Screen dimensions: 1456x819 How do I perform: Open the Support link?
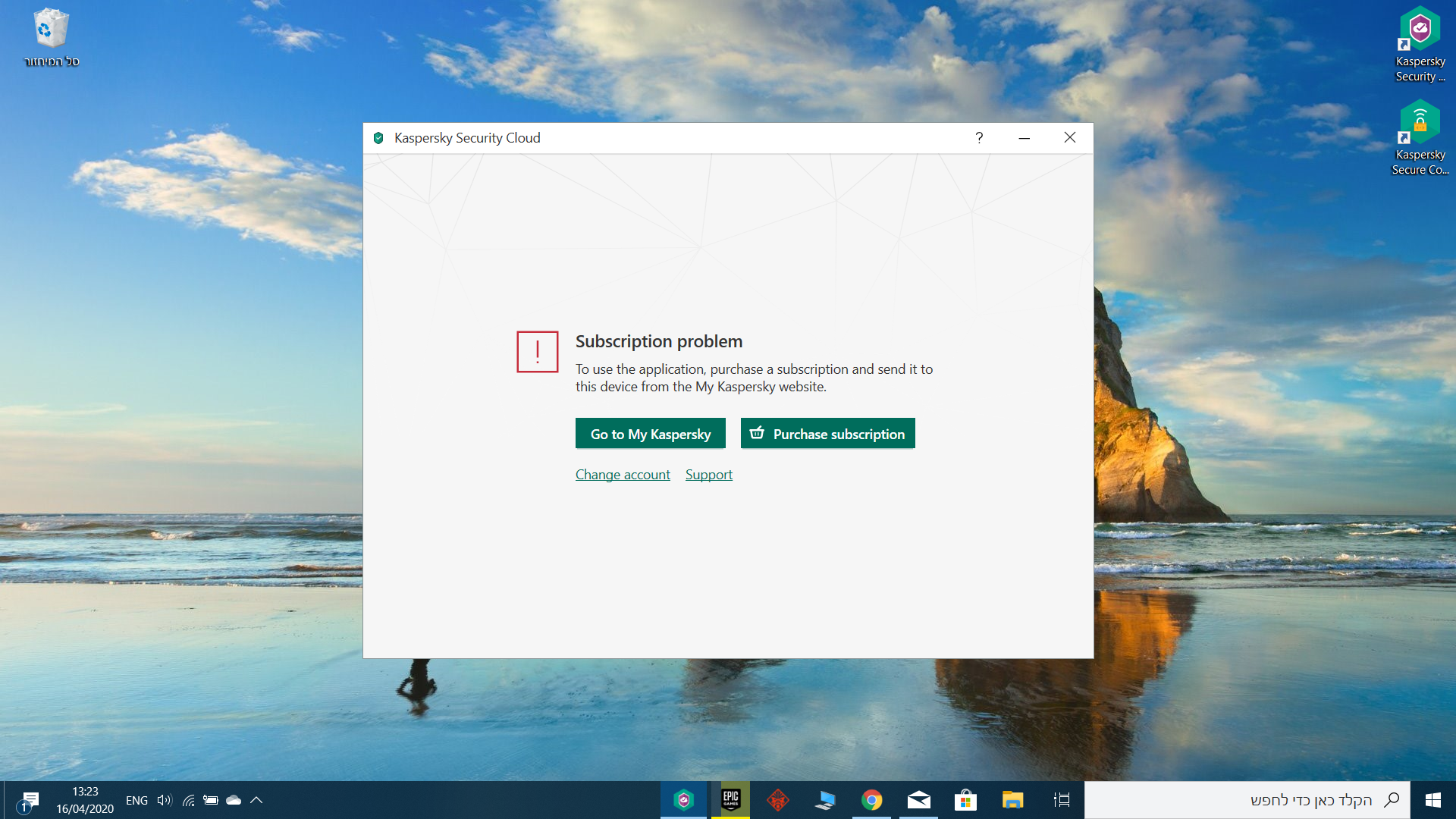(709, 475)
